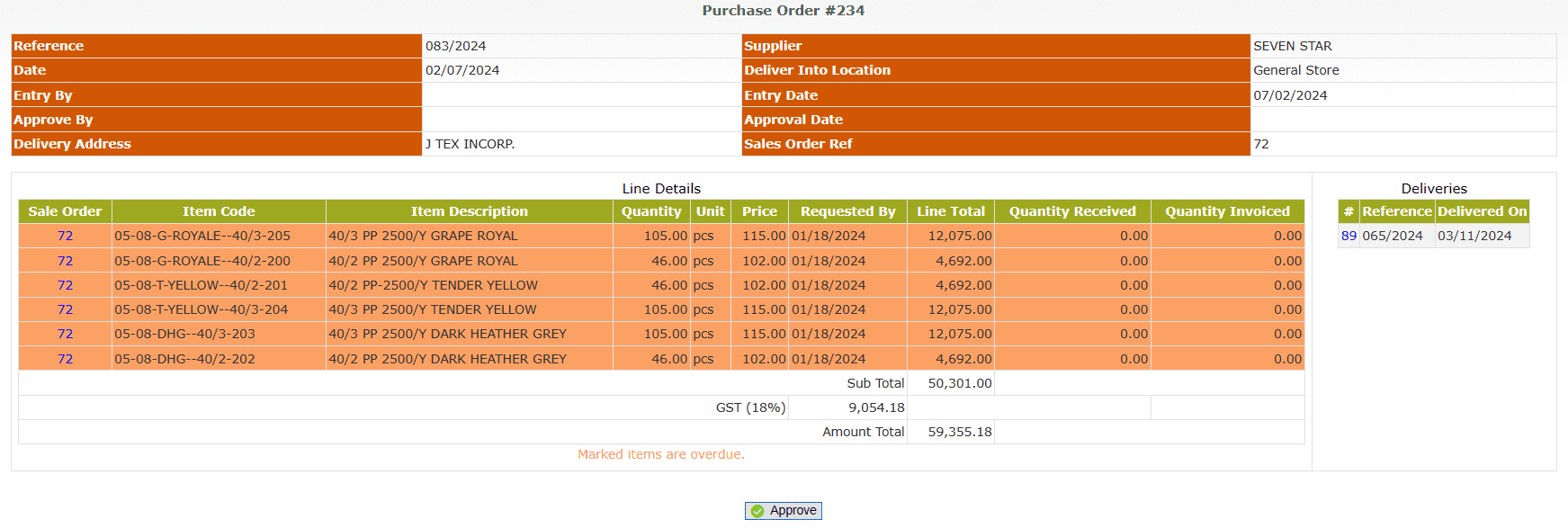
Task: Open delivery number 89 link
Action: (1348, 236)
